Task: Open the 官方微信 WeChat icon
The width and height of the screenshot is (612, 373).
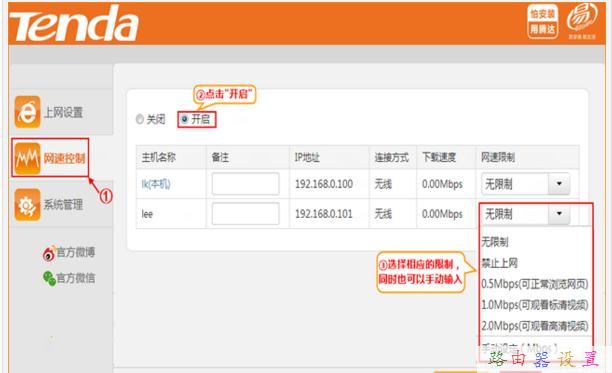Action: (49, 278)
